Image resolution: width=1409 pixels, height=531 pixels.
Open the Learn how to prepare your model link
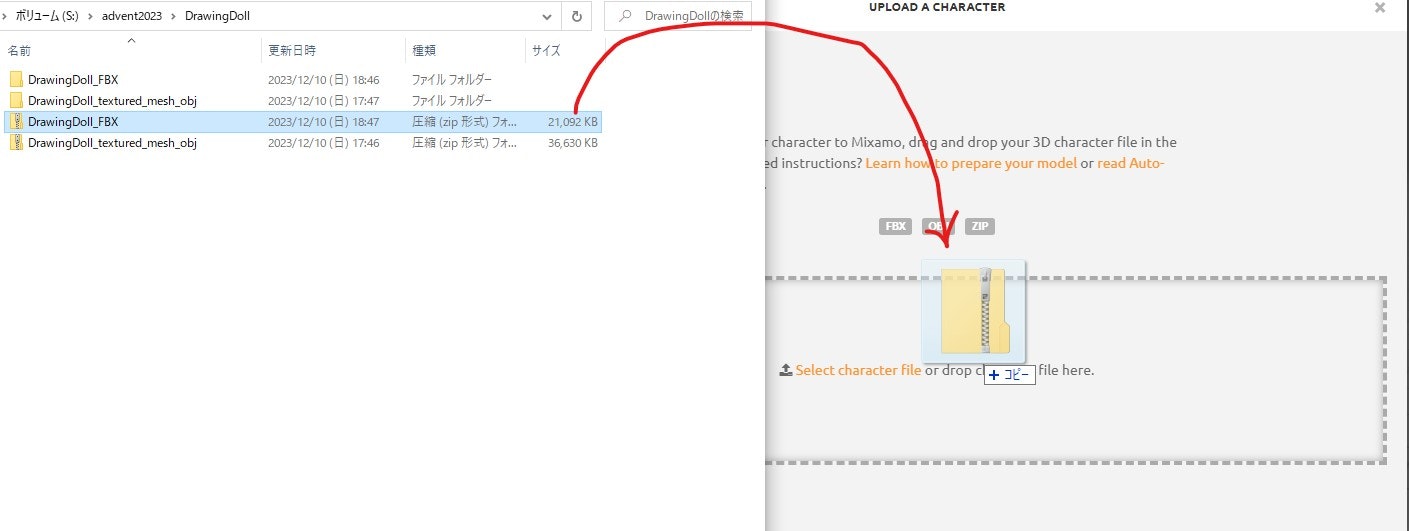(x=971, y=163)
